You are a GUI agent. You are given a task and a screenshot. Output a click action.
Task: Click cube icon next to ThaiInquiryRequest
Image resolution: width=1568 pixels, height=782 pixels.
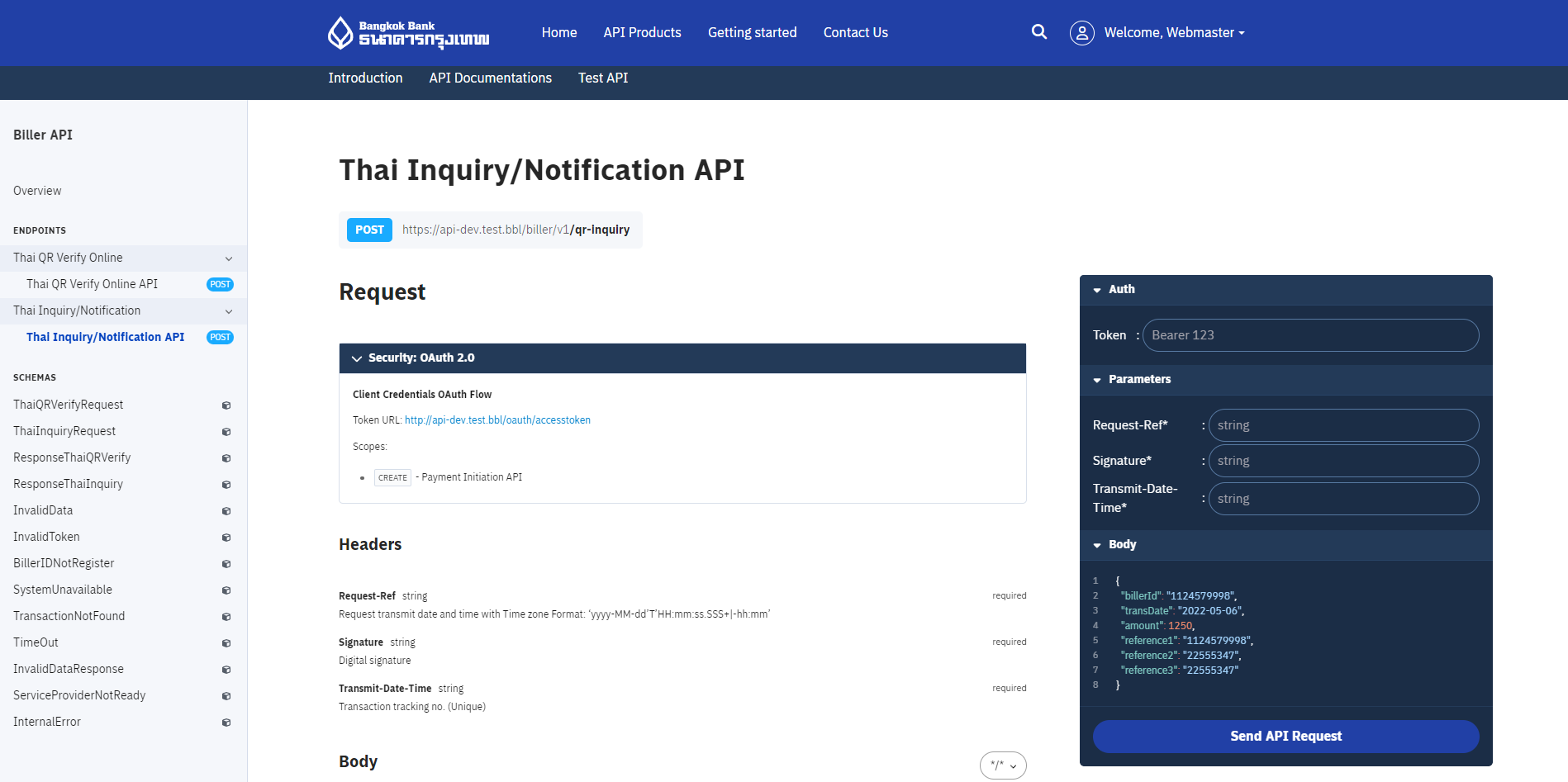(226, 432)
